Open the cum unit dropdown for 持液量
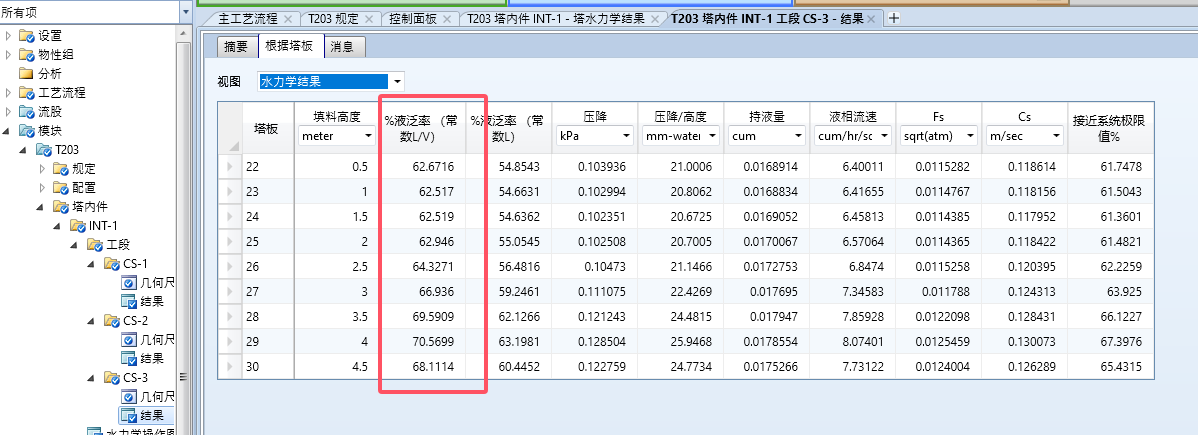Viewport: 1198px width, 435px height. (798, 136)
